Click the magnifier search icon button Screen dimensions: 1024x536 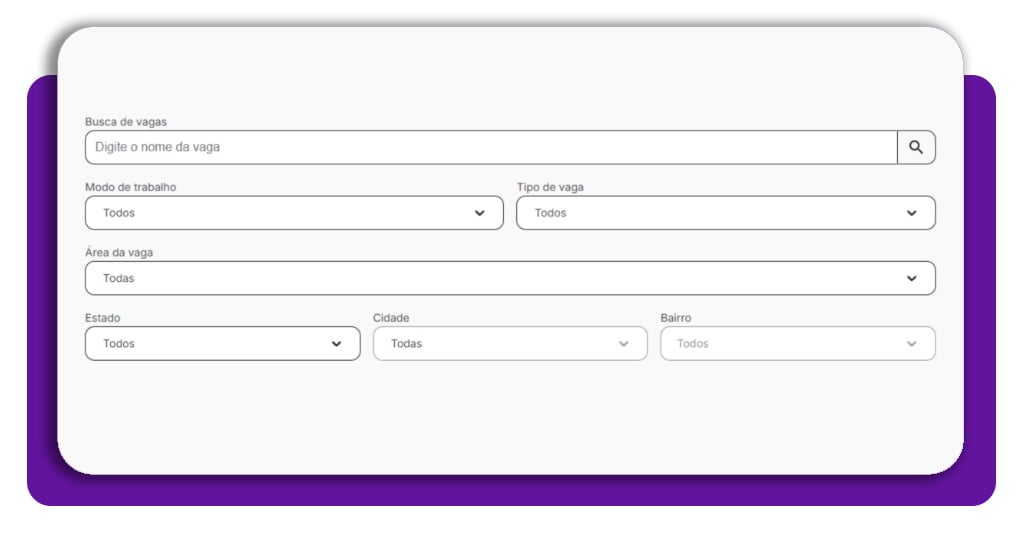click(x=916, y=148)
